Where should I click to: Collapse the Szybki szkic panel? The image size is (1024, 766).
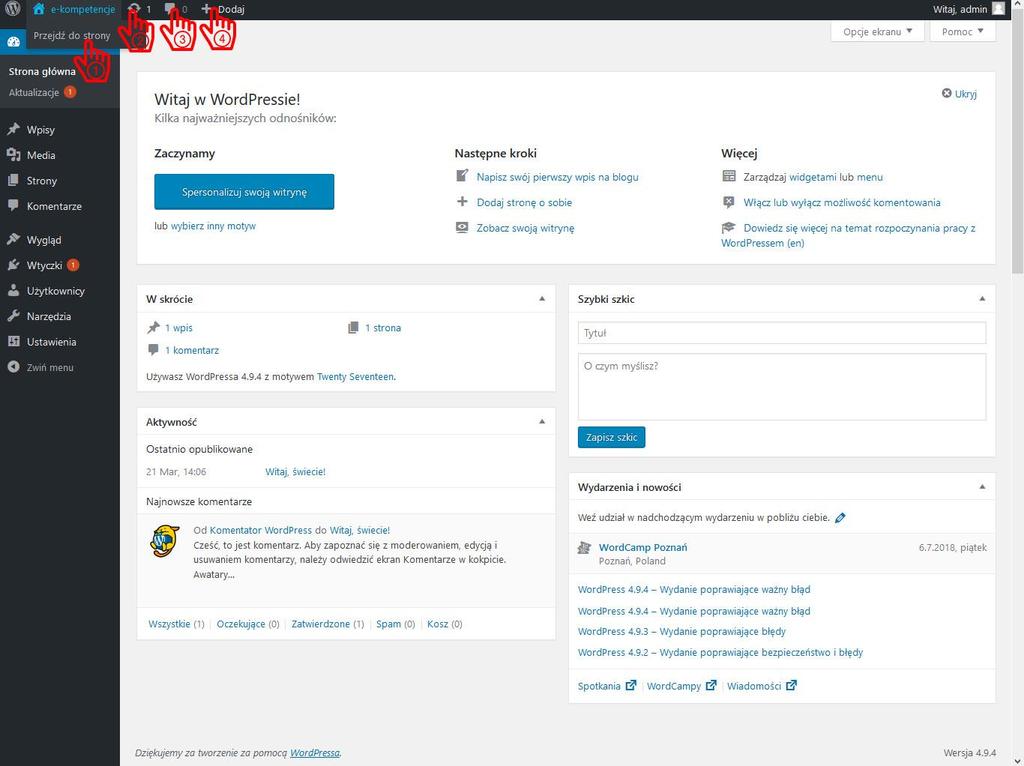982,298
